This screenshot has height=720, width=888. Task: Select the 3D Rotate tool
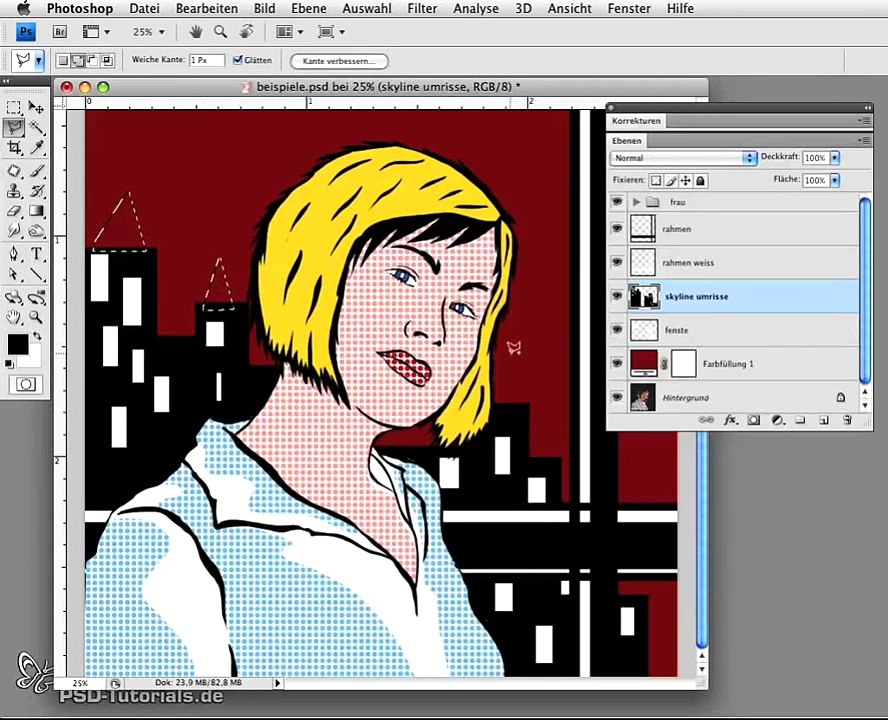coord(14,297)
